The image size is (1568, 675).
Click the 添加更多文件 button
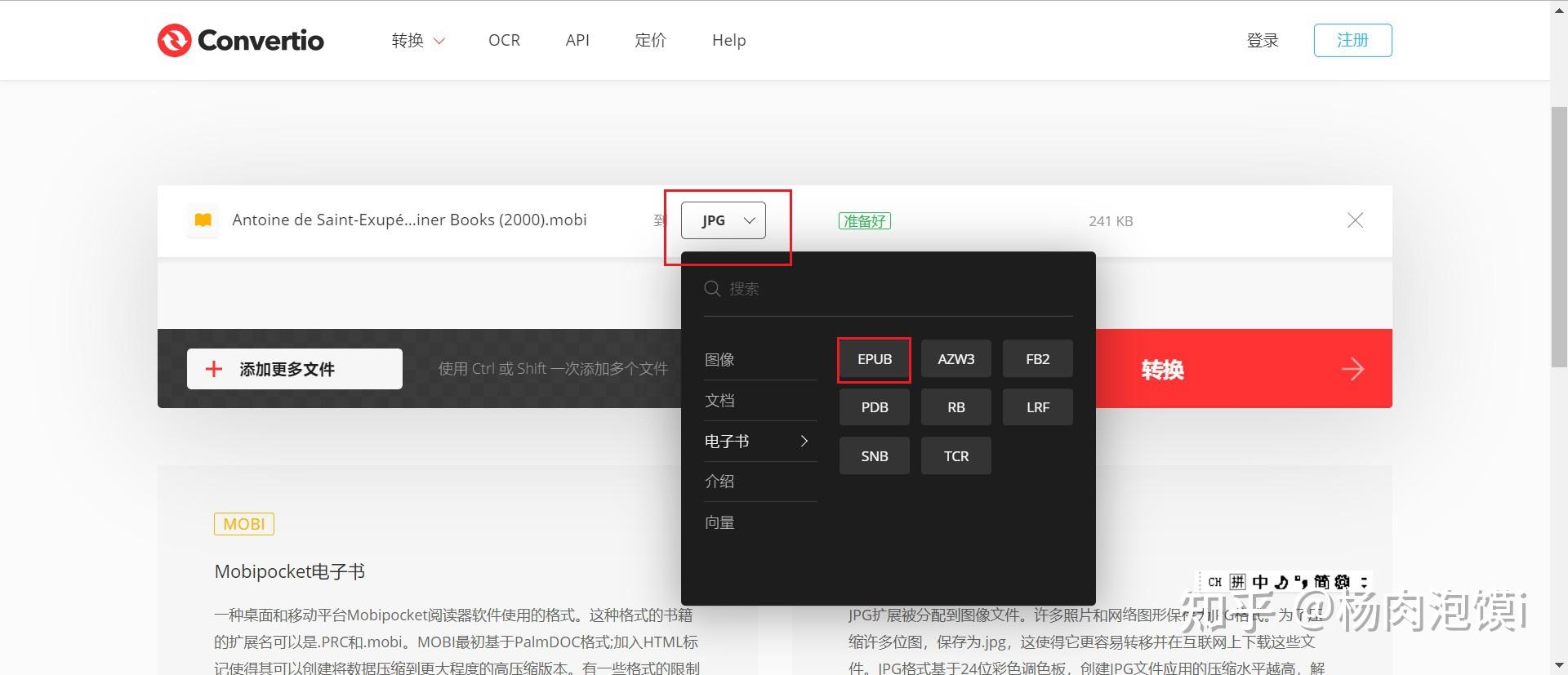294,369
